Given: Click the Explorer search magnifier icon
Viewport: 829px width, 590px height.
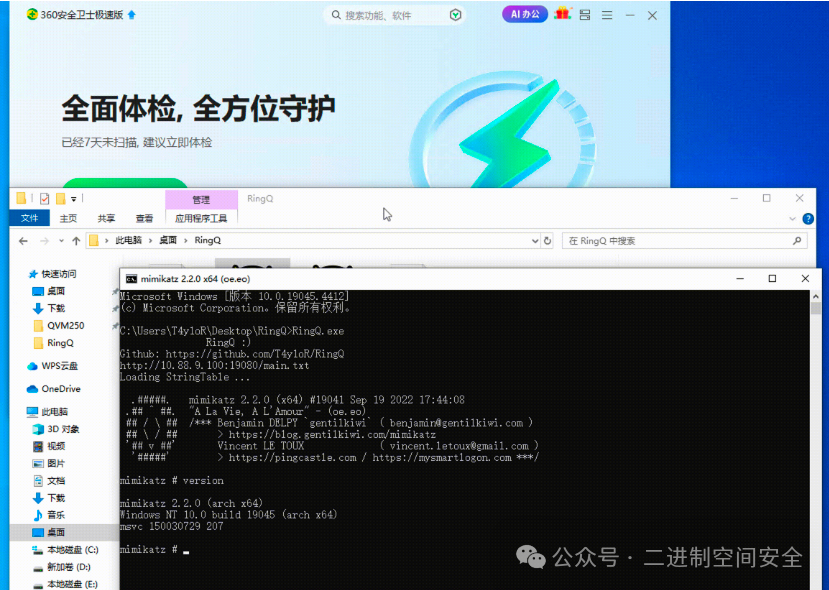Looking at the screenshot, I should point(797,241).
